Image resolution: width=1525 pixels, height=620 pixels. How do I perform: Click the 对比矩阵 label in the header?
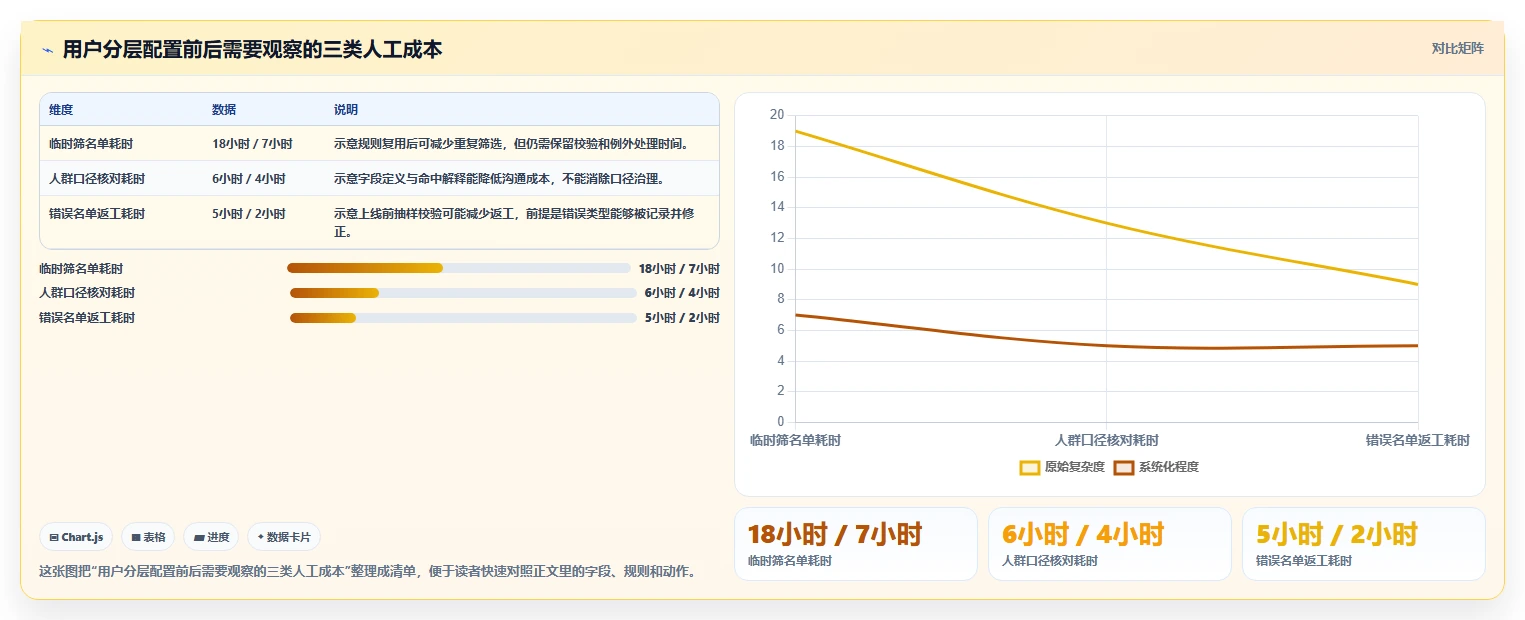click(x=1457, y=48)
